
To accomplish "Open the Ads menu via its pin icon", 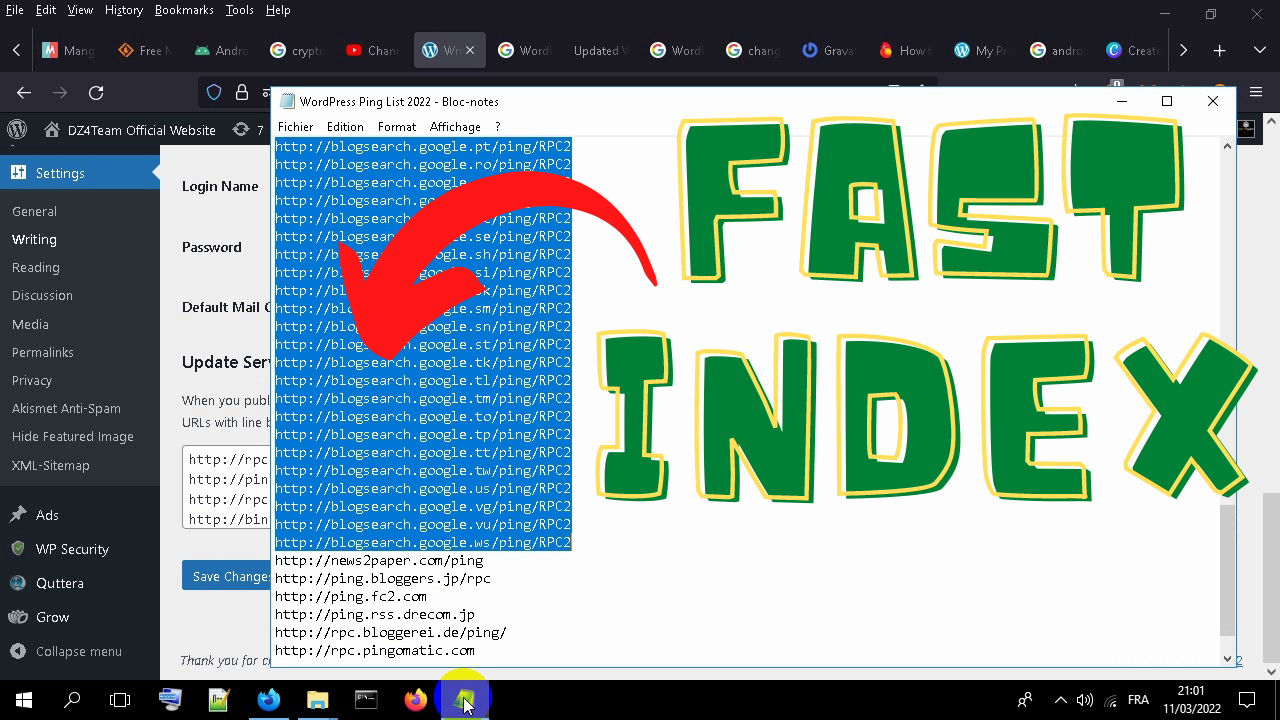I will click(20, 514).
